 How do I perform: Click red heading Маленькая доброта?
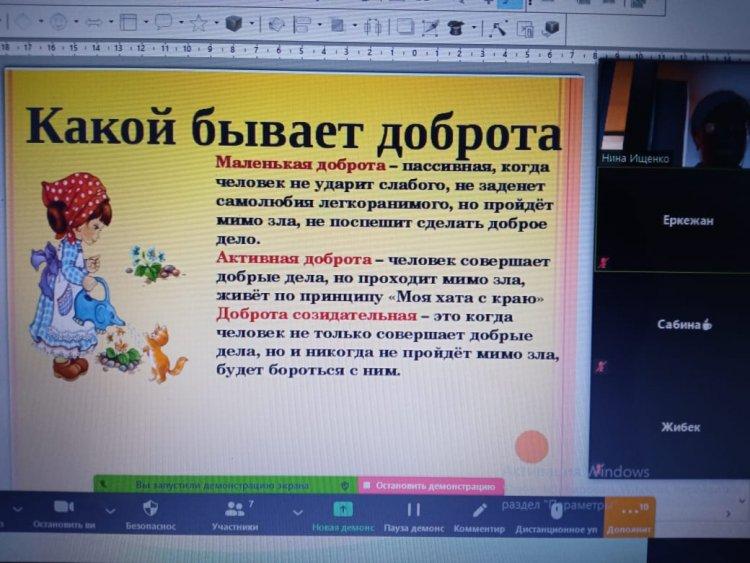pyautogui.click(x=300, y=164)
